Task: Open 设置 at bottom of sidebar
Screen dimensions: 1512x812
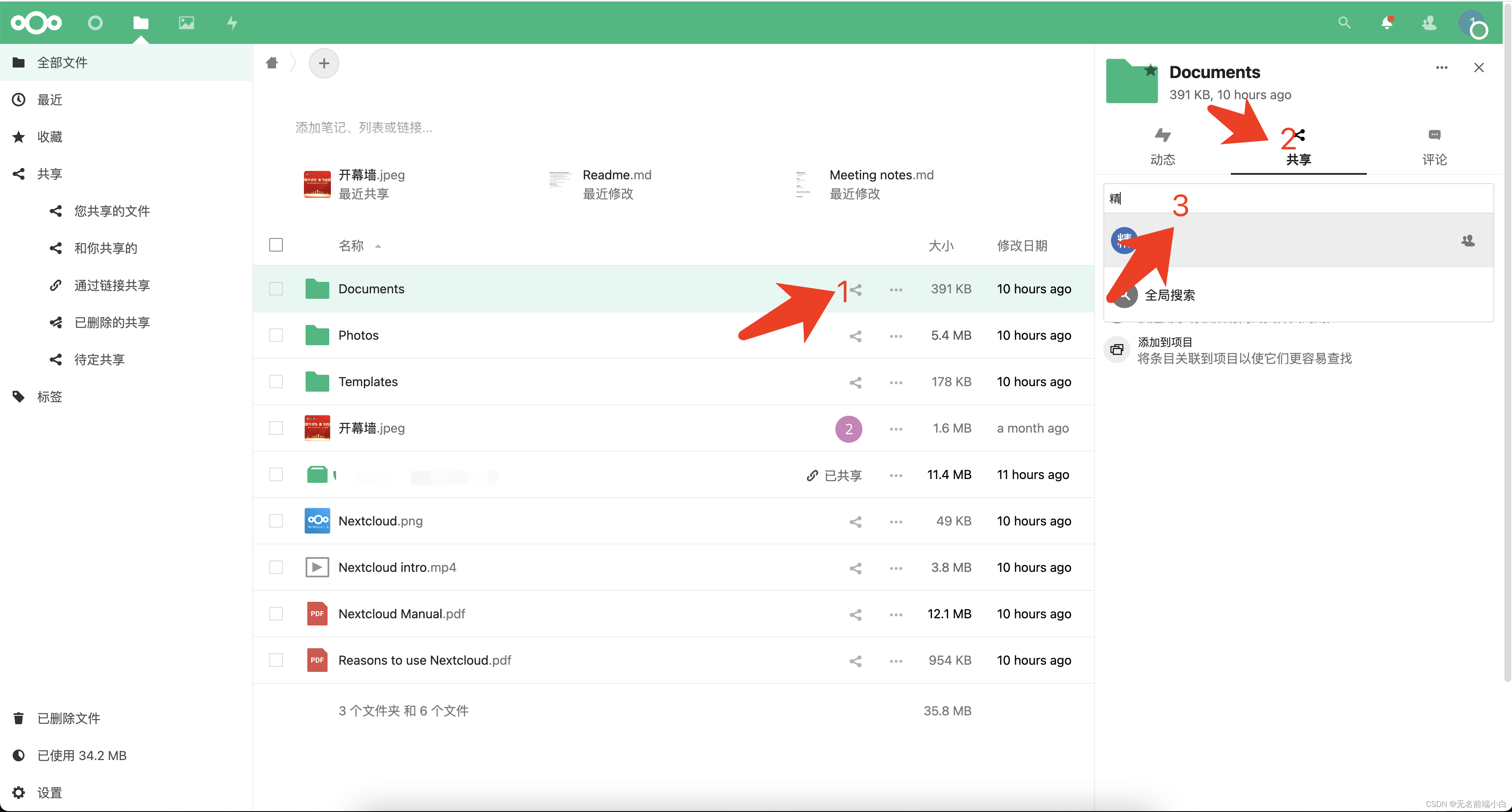Action: coord(50,792)
